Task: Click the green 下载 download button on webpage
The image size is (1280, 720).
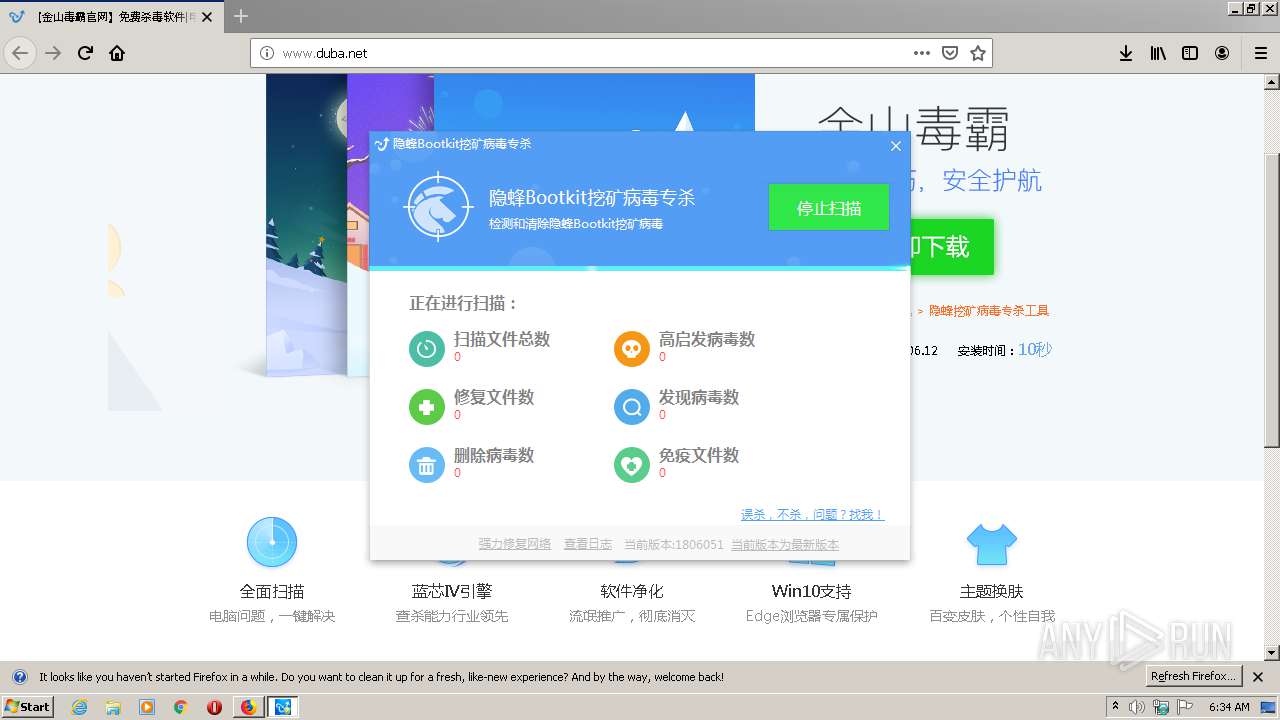Action: click(950, 246)
